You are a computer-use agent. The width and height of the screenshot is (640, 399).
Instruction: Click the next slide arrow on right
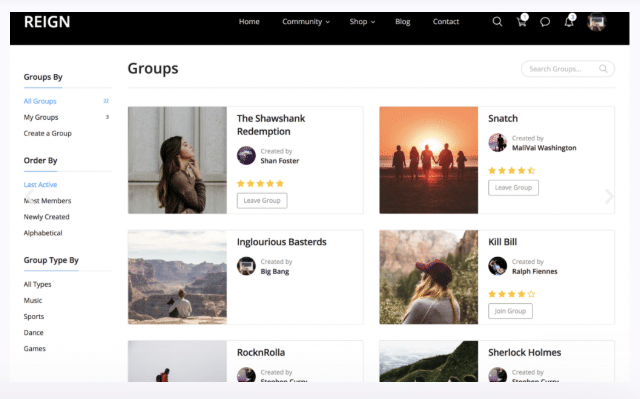pyautogui.click(x=609, y=196)
